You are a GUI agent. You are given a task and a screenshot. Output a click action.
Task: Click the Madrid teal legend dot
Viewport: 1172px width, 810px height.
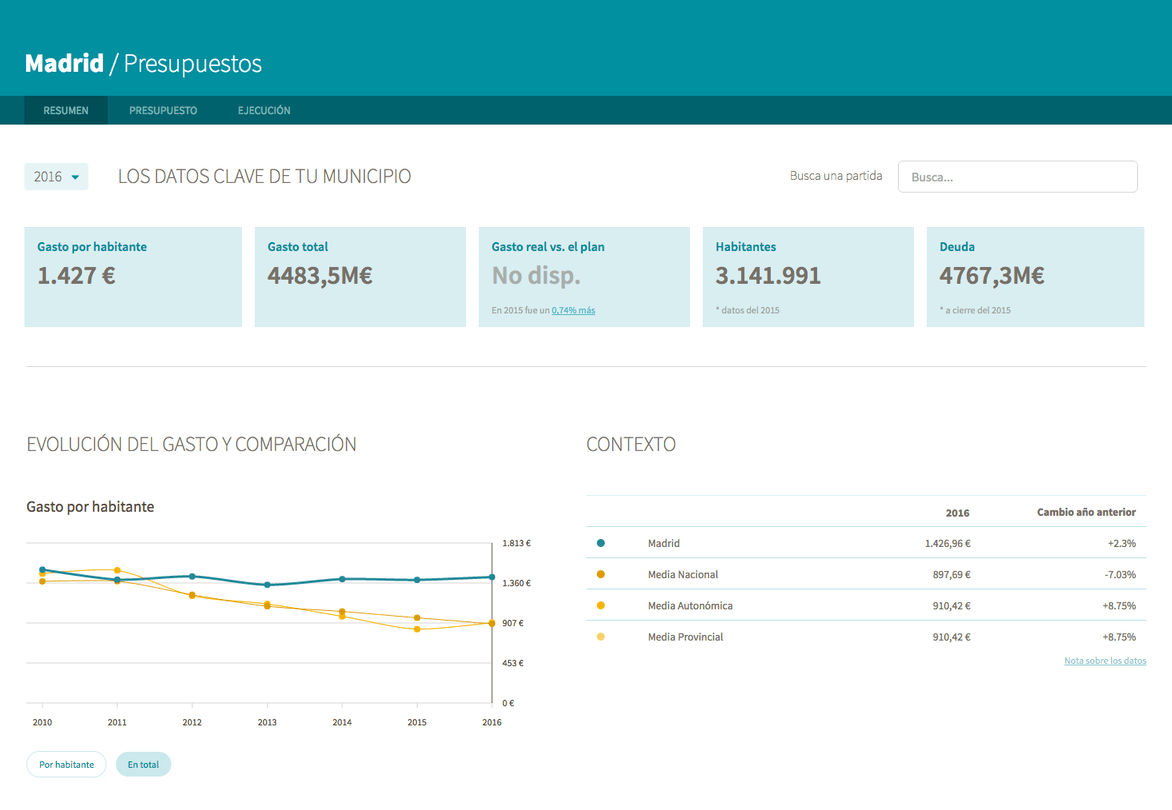click(x=601, y=543)
